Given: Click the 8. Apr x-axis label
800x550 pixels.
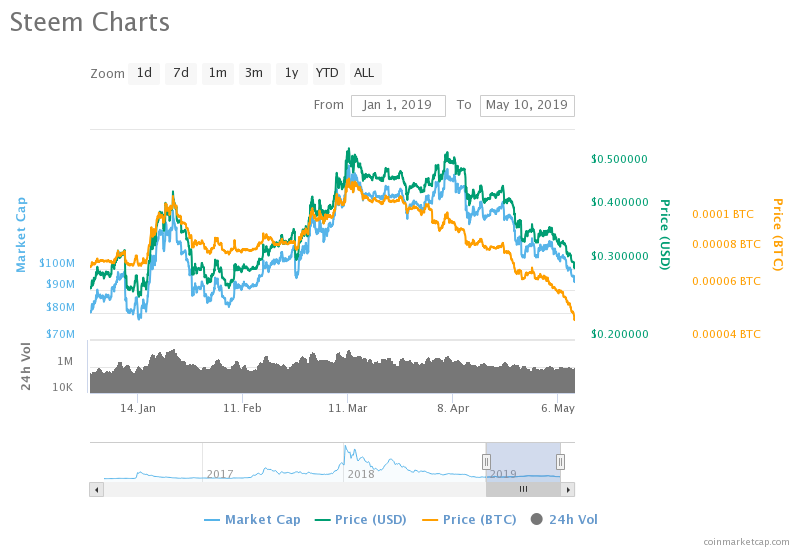Looking at the screenshot, I should coord(453,408).
